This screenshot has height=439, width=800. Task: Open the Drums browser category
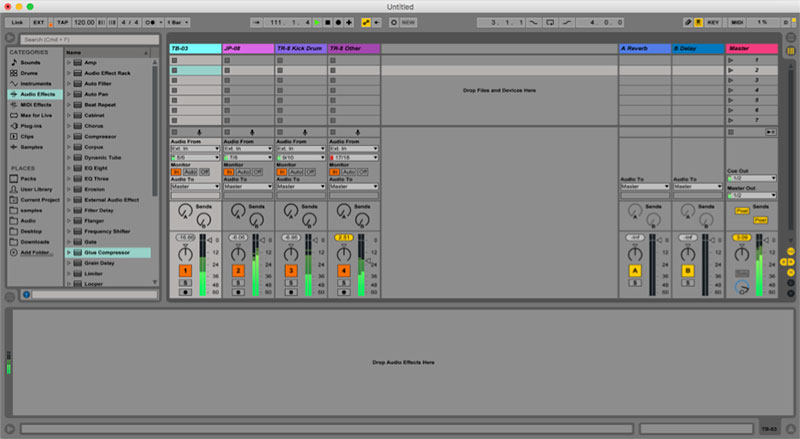pyautogui.click(x=29, y=73)
